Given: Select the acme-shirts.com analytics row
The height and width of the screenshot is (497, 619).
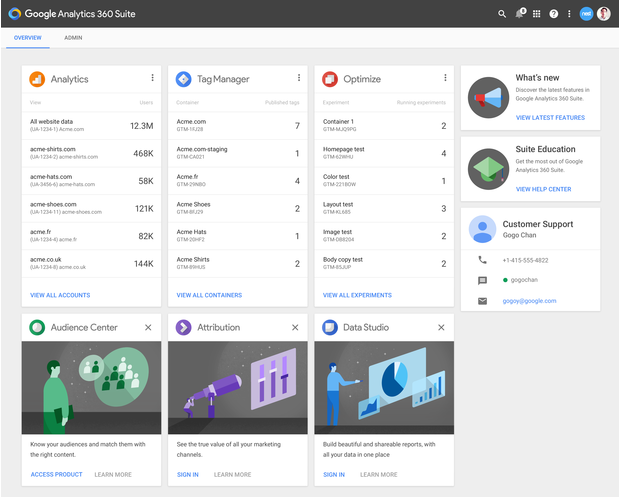Looking at the screenshot, I should [x=91, y=153].
